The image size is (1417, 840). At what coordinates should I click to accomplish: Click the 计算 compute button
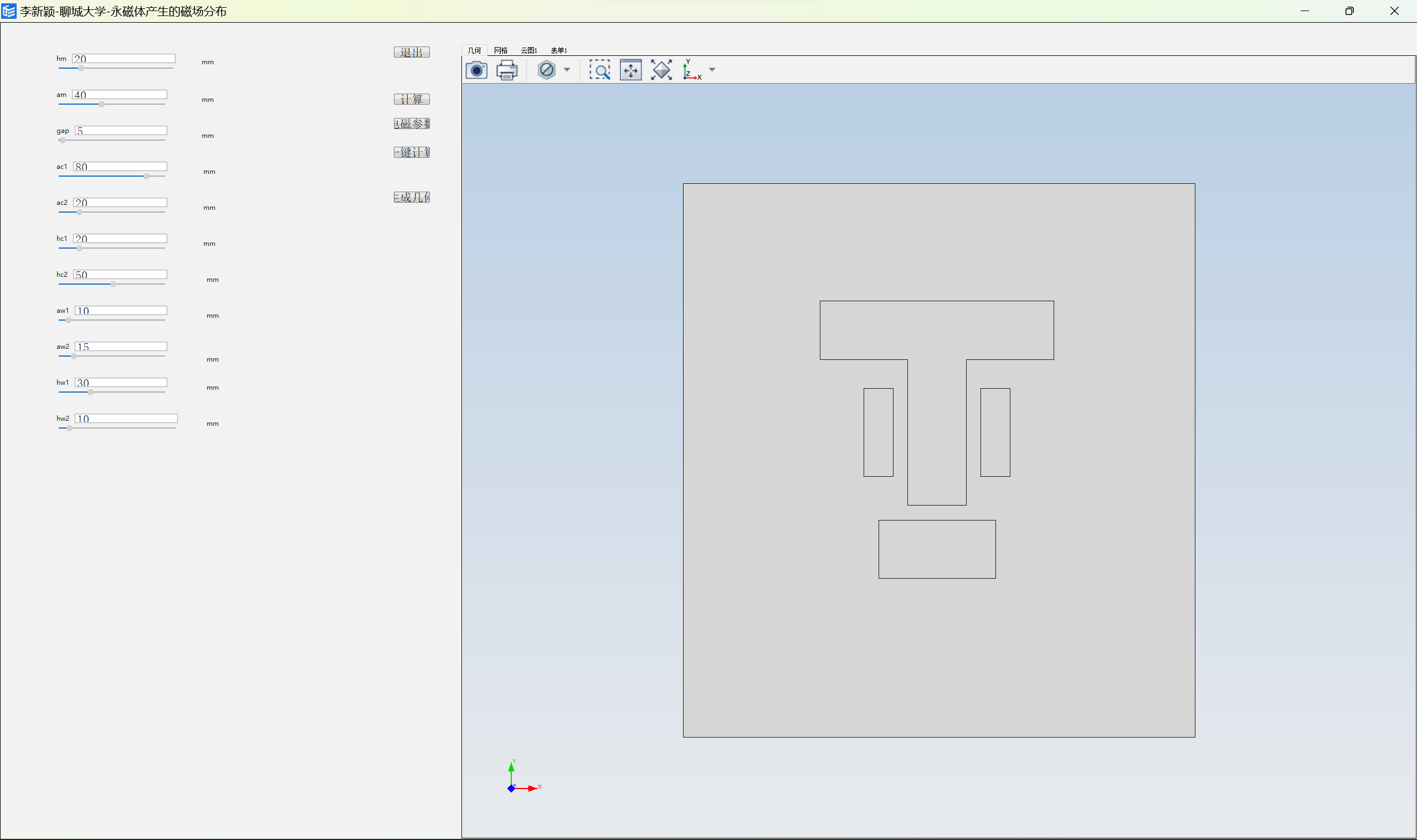pyautogui.click(x=412, y=99)
